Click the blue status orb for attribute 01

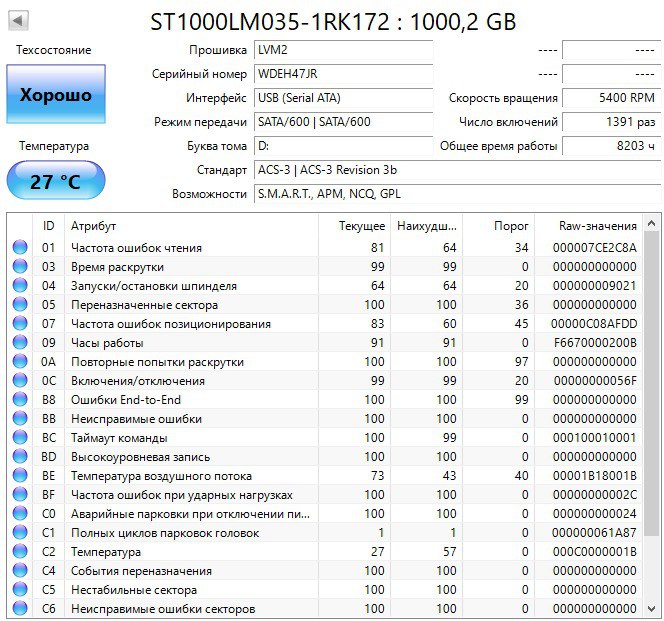click(19, 248)
